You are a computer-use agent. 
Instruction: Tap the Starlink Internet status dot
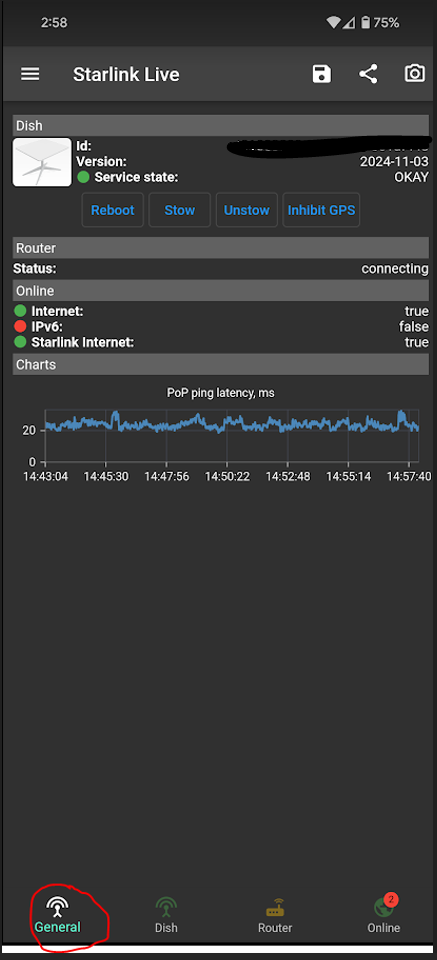pyautogui.click(x=20, y=342)
